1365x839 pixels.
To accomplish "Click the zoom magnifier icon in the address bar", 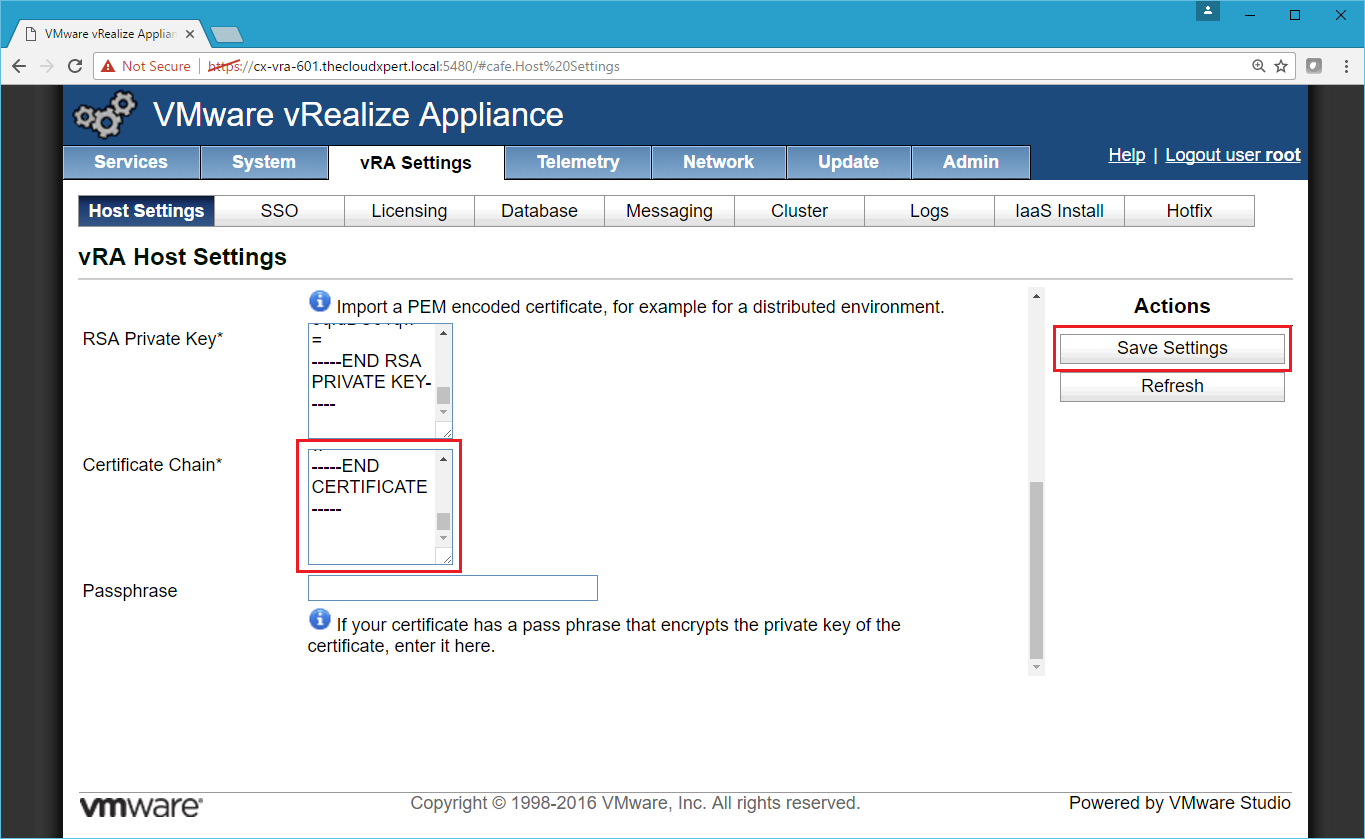I will point(1259,66).
